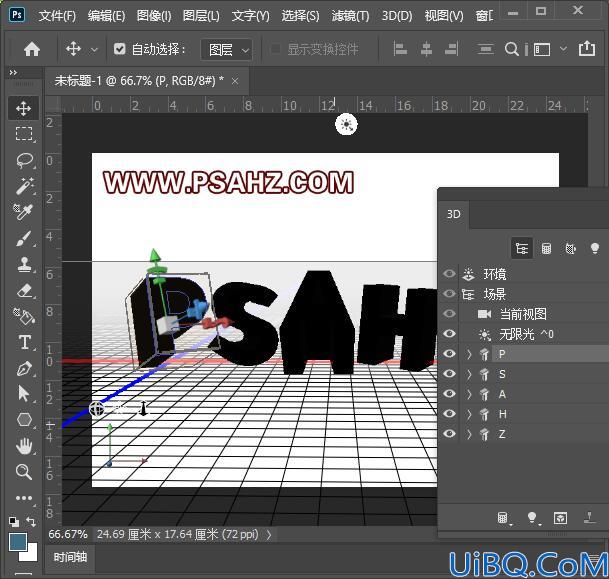
Task: Select the Pen tool
Action: pos(24,368)
